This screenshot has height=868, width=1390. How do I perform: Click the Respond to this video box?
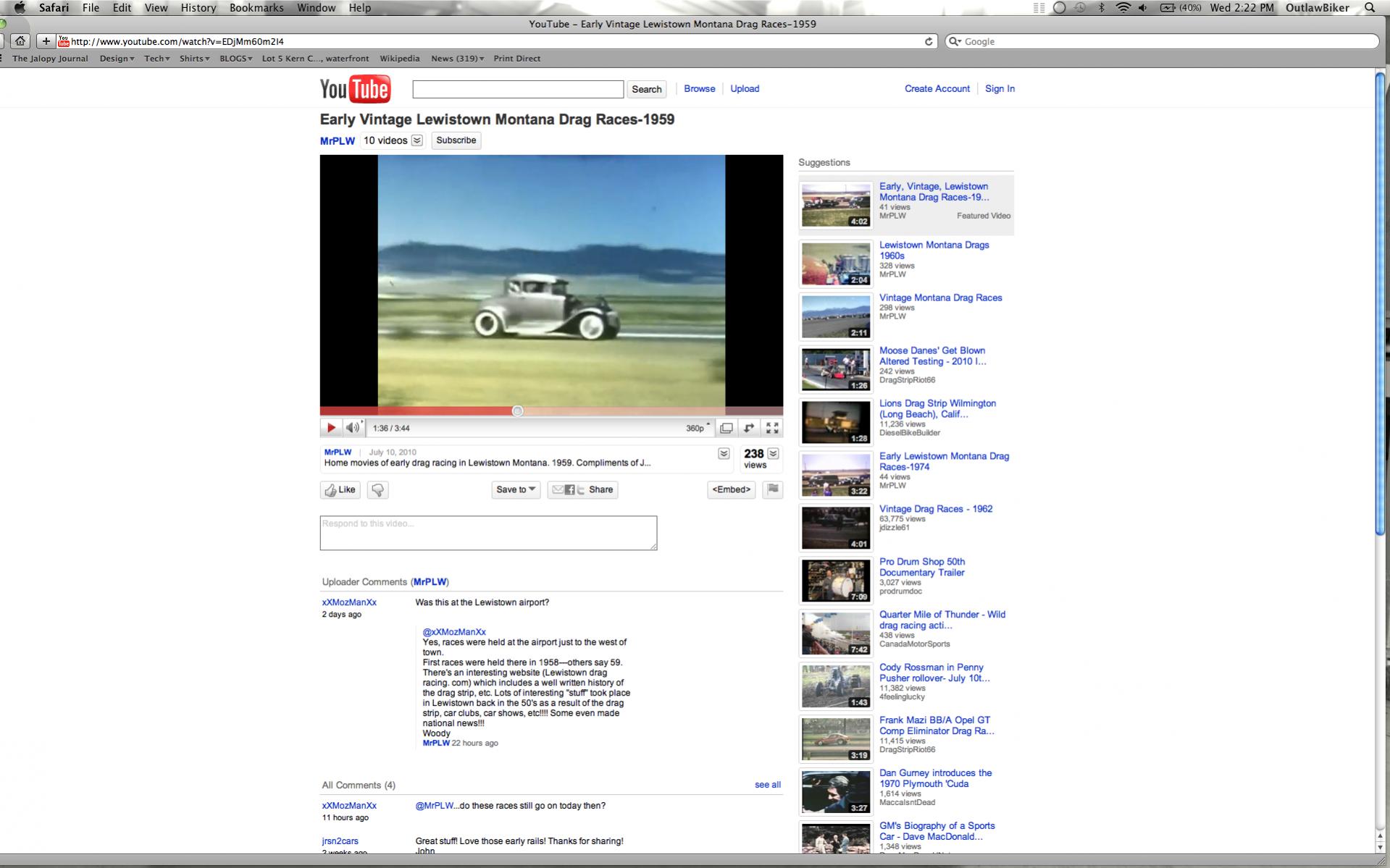[488, 533]
